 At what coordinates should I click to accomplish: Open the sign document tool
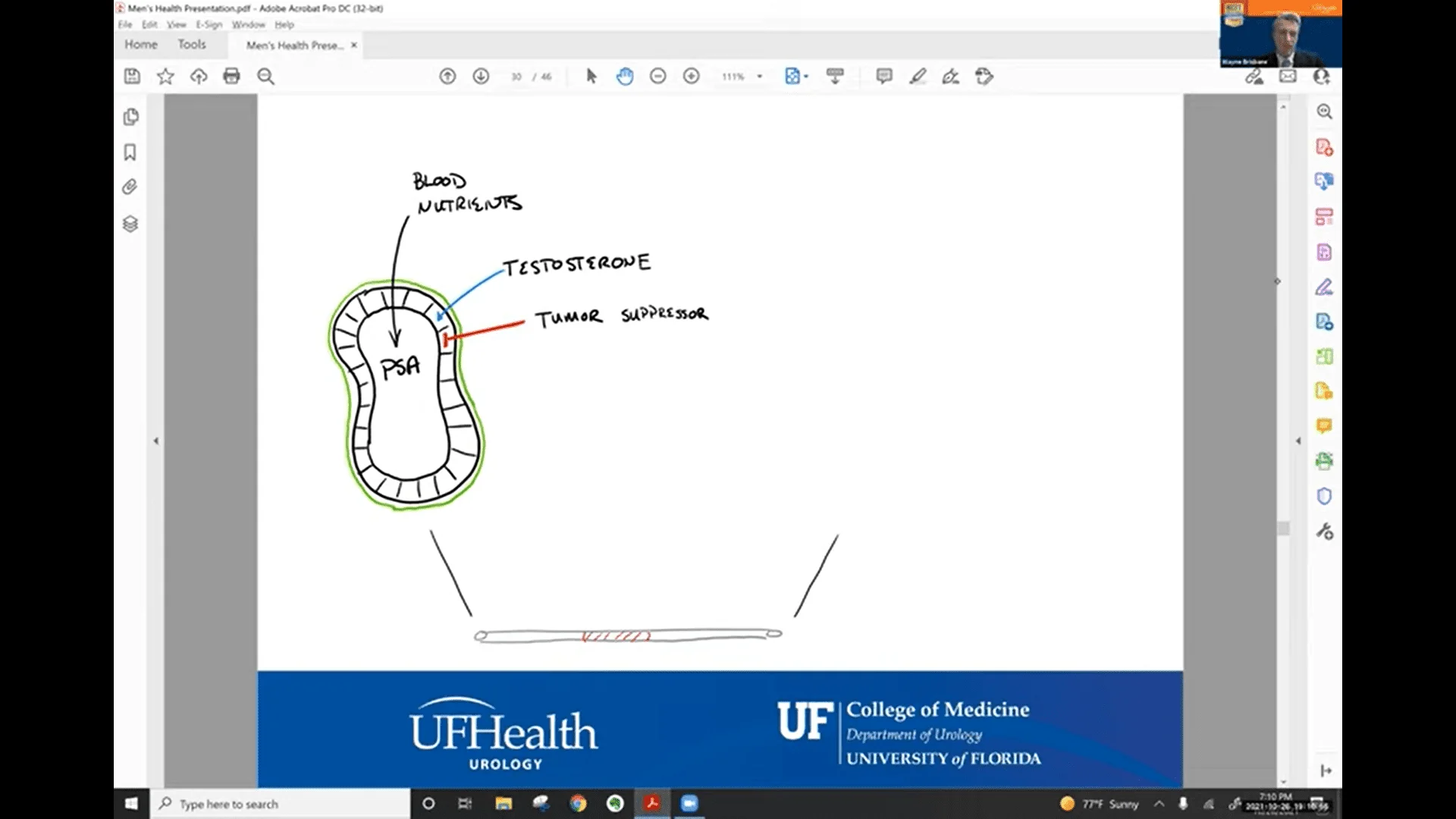point(951,76)
